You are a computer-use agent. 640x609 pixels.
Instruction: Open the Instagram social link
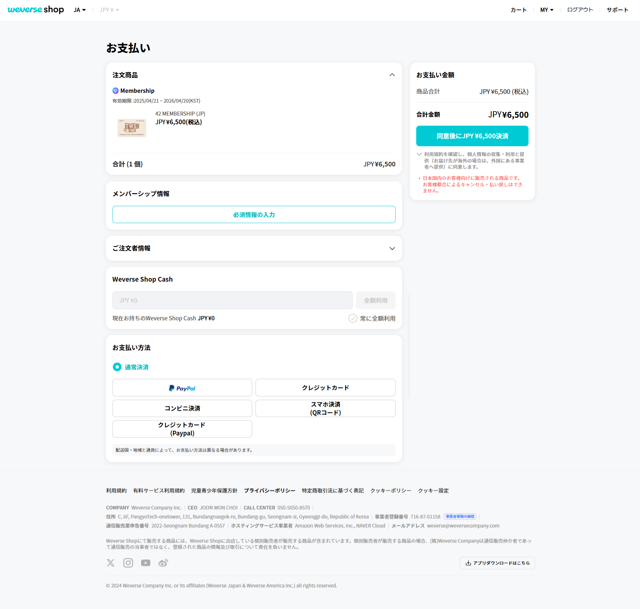(128, 563)
